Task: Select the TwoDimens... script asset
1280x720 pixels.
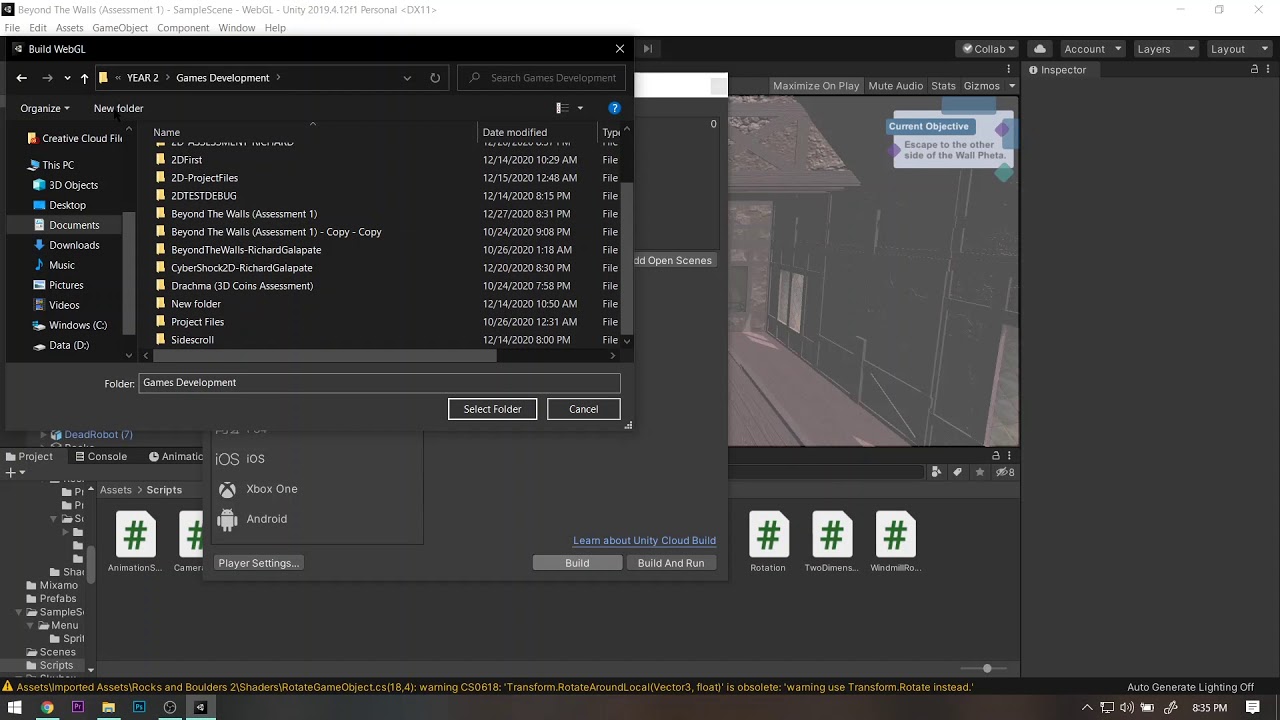Action: [831, 542]
